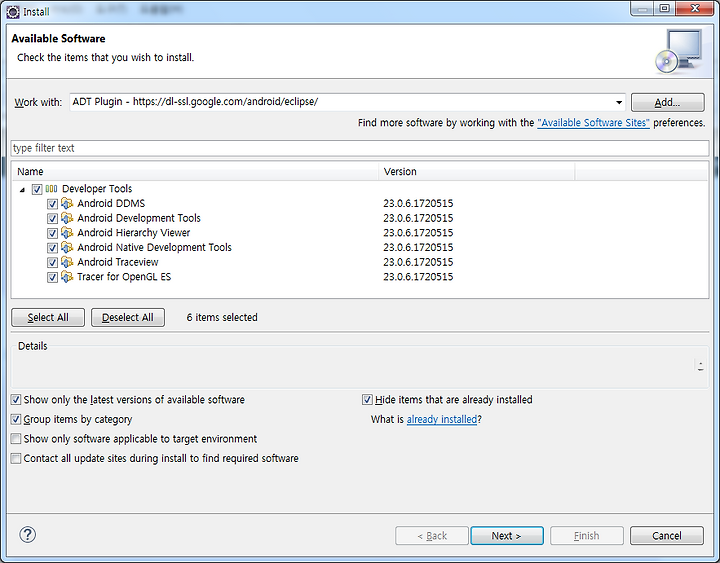Click the Deselect All button
Image resolution: width=720 pixels, height=563 pixels.
point(128,317)
